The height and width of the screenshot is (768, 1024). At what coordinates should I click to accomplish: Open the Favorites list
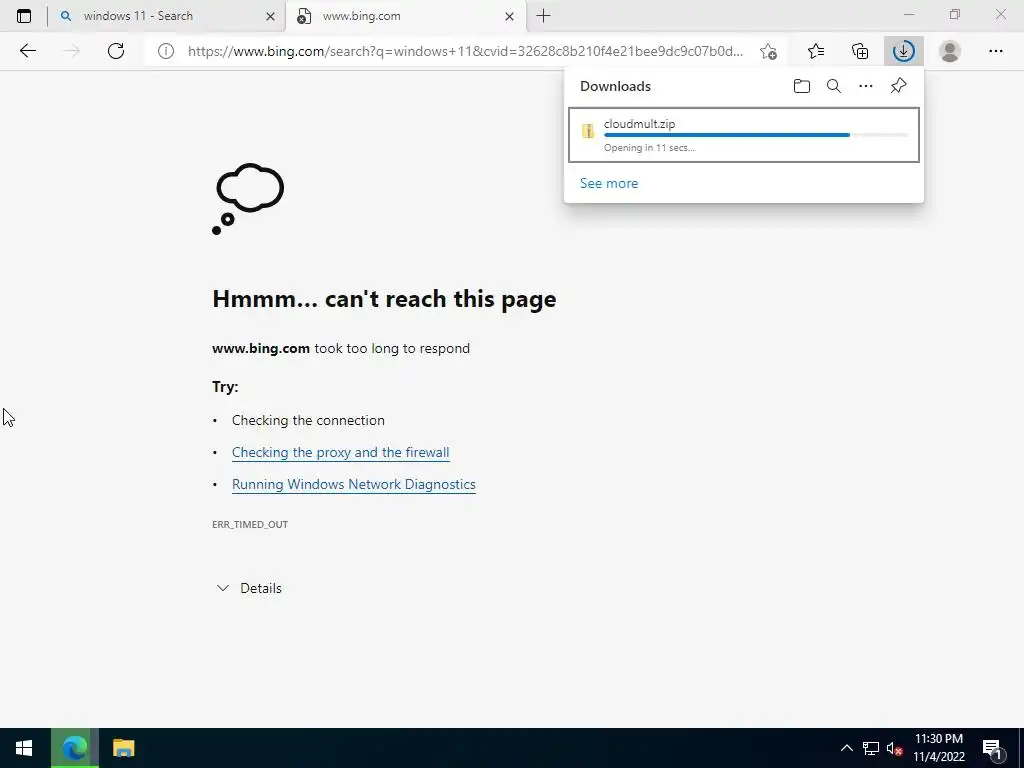816,51
